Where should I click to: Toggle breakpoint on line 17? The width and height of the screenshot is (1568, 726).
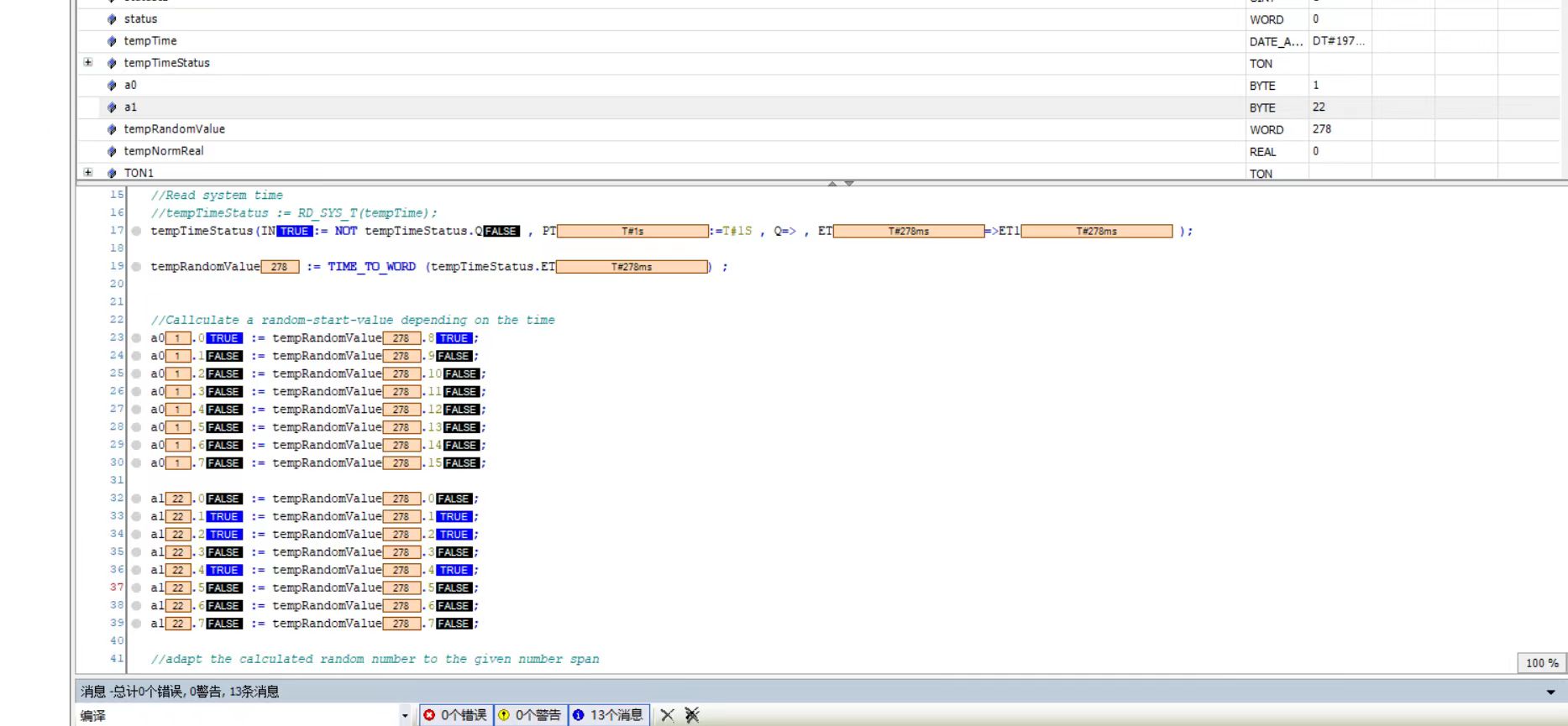click(136, 231)
